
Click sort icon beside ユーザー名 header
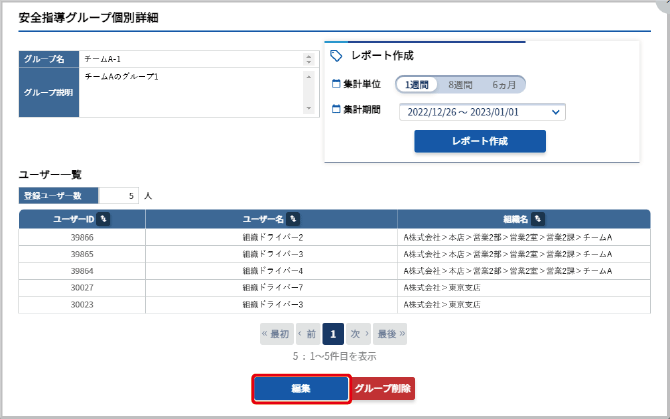[x=293, y=218]
